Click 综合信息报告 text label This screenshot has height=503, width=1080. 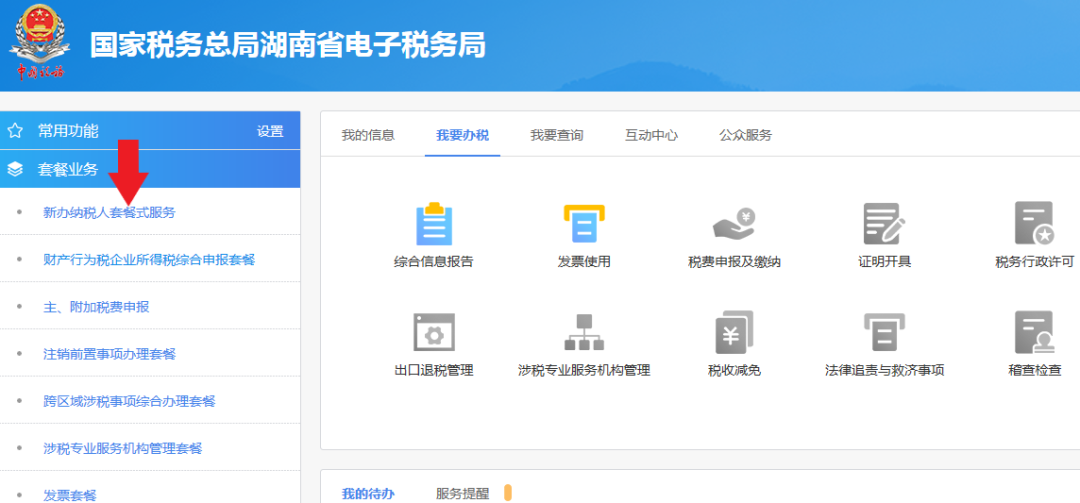click(434, 262)
